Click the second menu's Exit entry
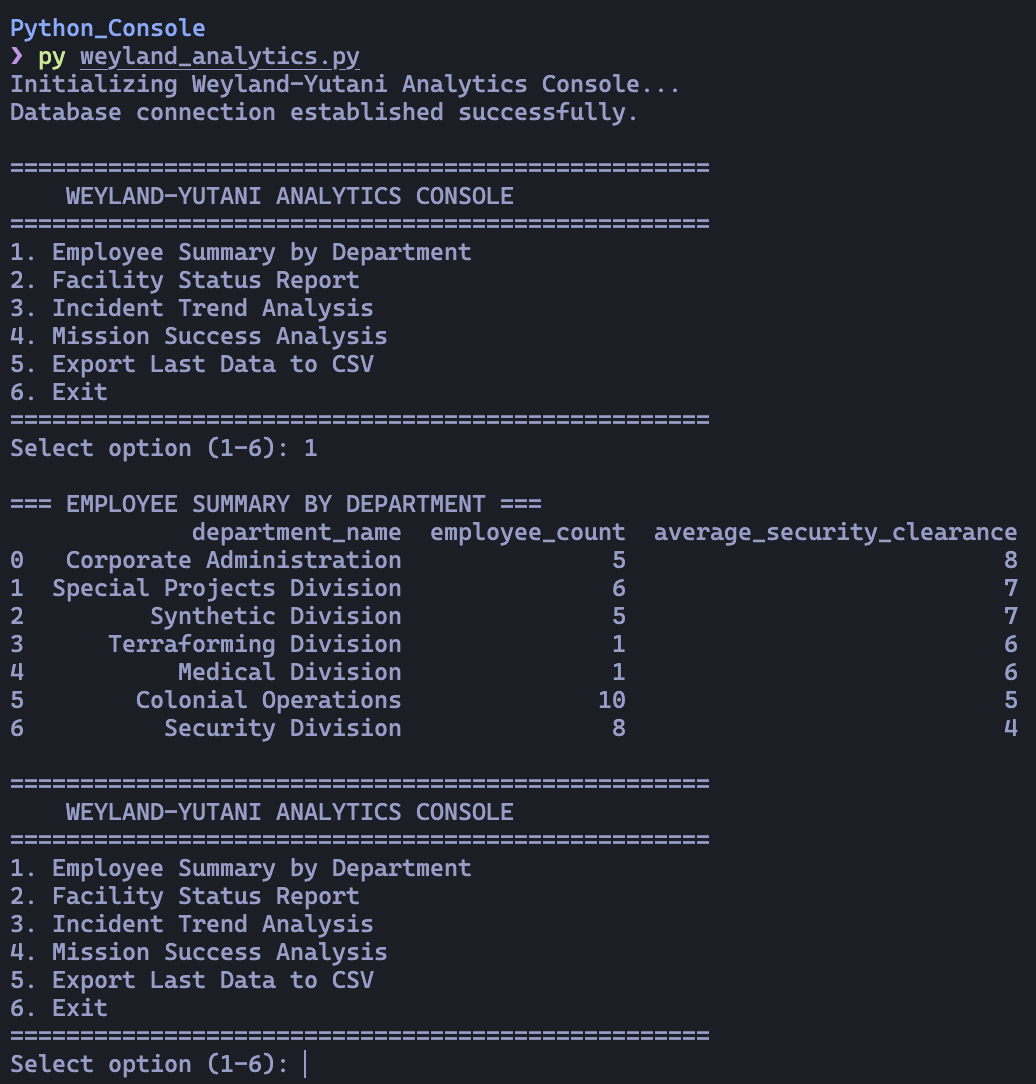Screen dimensions: 1036x1084 (x=59, y=1008)
